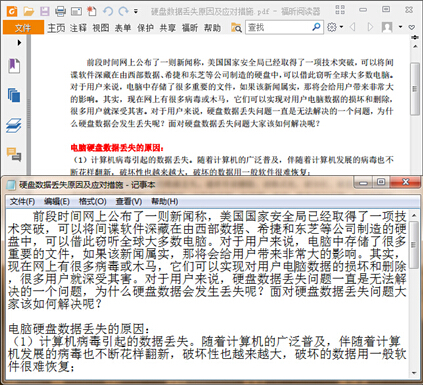Minimize the PDF reader window

tap(363, 10)
